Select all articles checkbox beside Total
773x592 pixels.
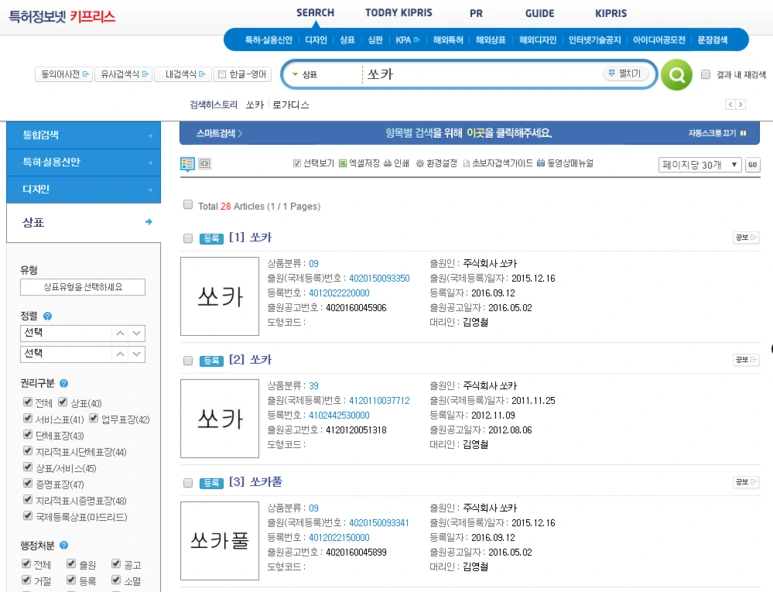pyautogui.click(x=188, y=204)
